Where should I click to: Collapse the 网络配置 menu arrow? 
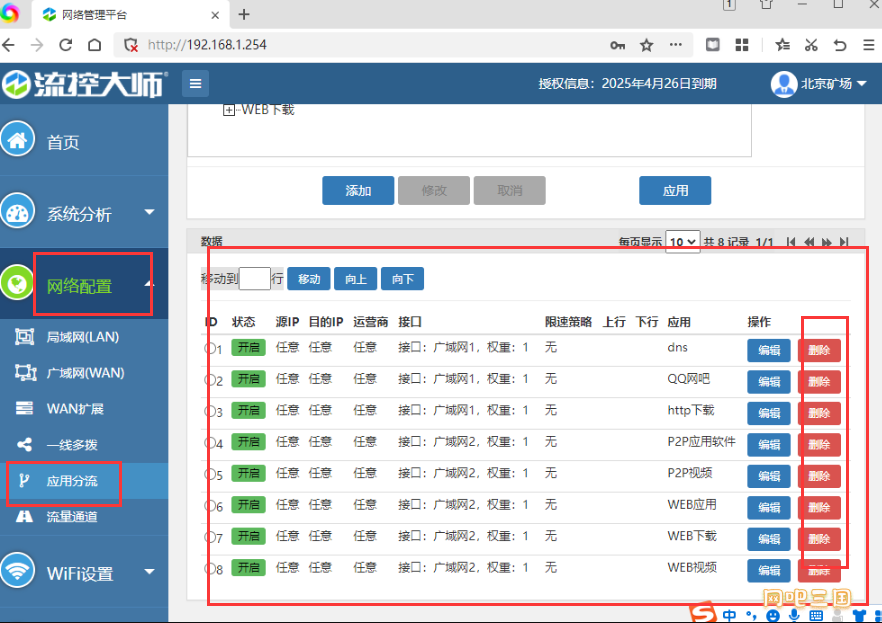149,284
